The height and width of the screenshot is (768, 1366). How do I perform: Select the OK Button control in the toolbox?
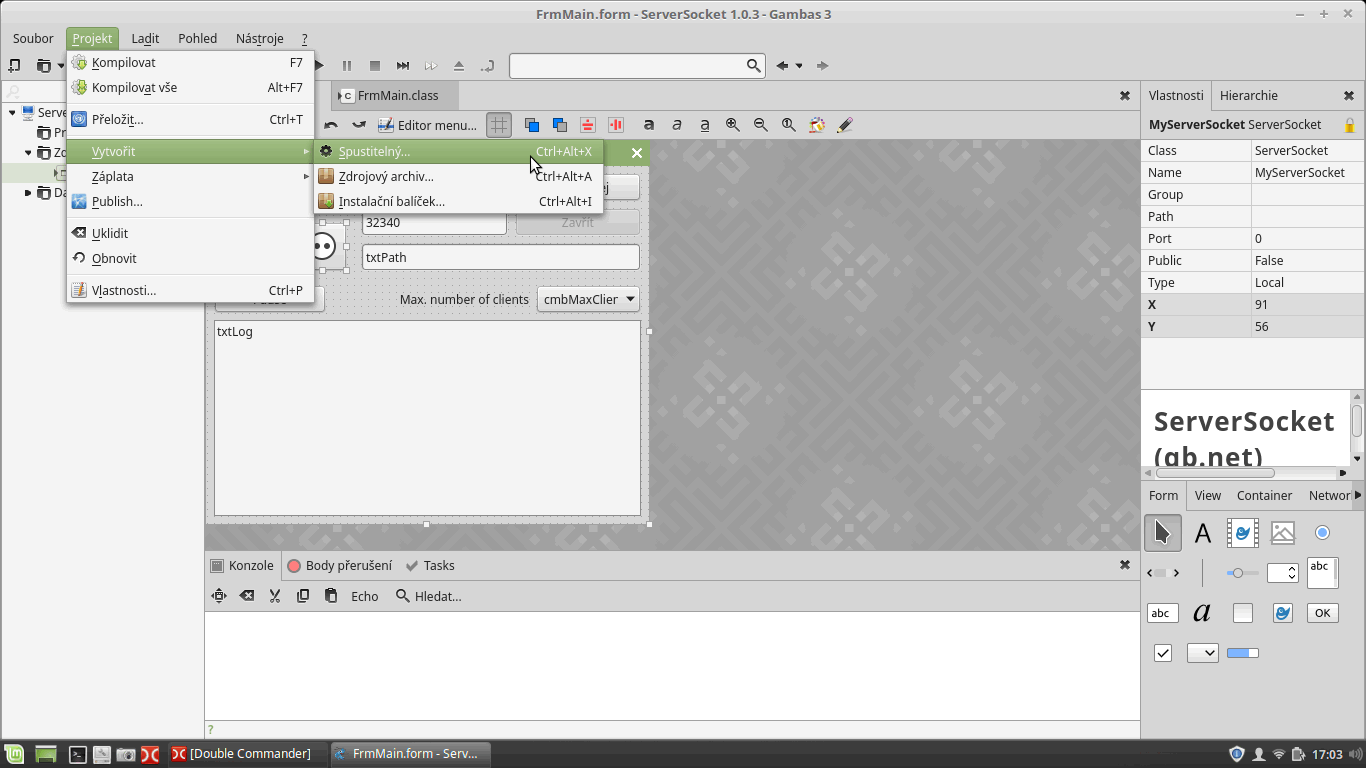coord(1322,613)
